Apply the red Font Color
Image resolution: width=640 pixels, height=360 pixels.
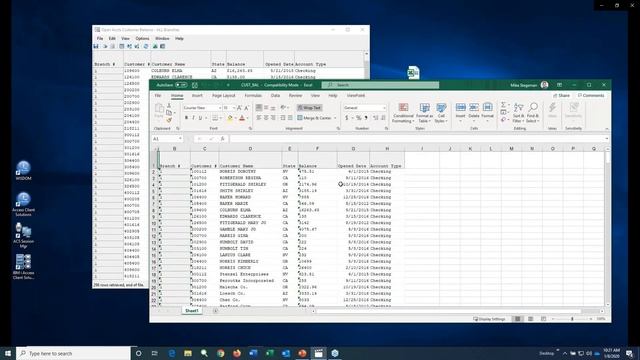[x=242, y=118]
